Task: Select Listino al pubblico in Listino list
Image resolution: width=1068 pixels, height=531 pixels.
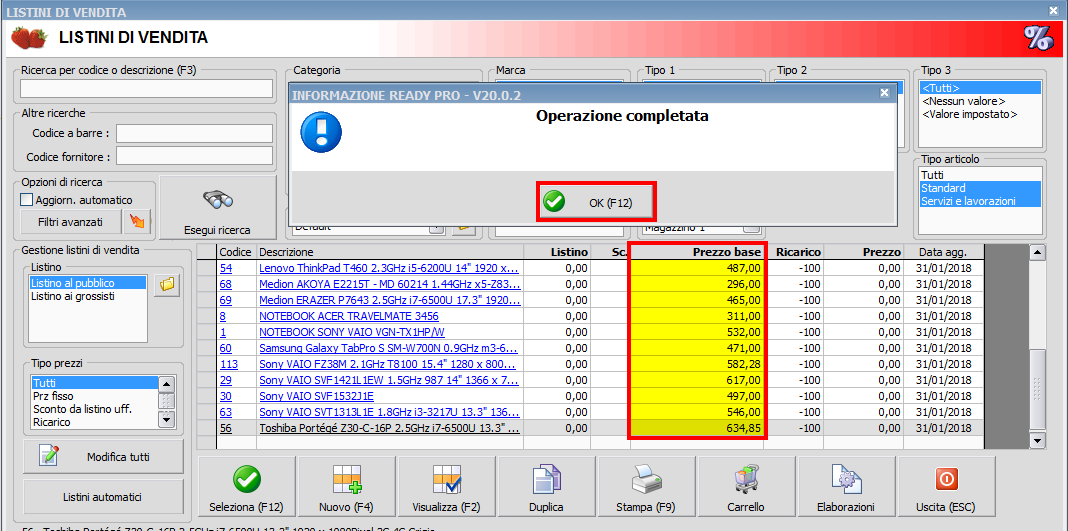Action: (88, 282)
